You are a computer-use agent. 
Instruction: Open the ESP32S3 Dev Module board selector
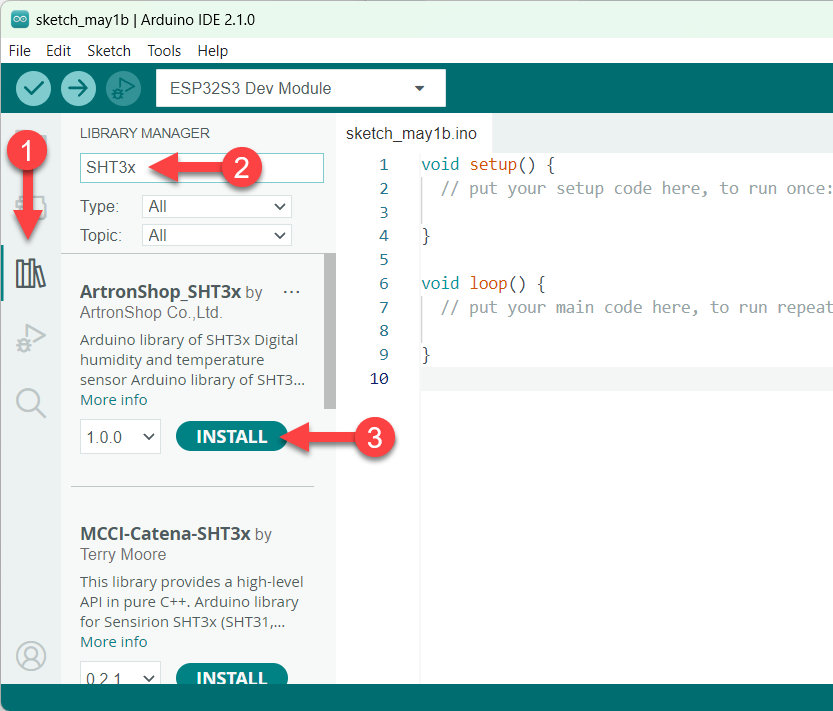pyautogui.click(x=301, y=88)
